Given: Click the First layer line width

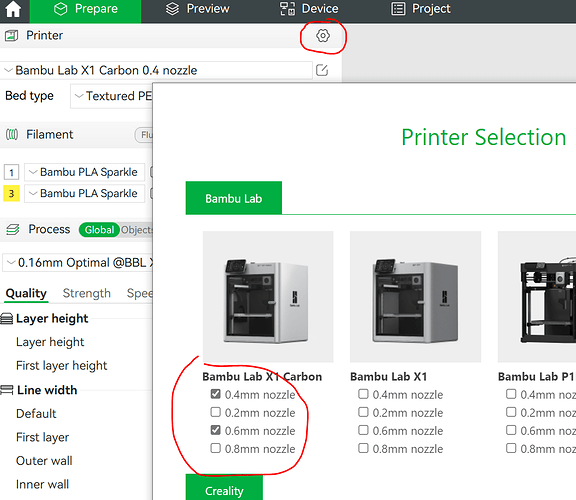Looking at the screenshot, I should [x=43, y=437].
